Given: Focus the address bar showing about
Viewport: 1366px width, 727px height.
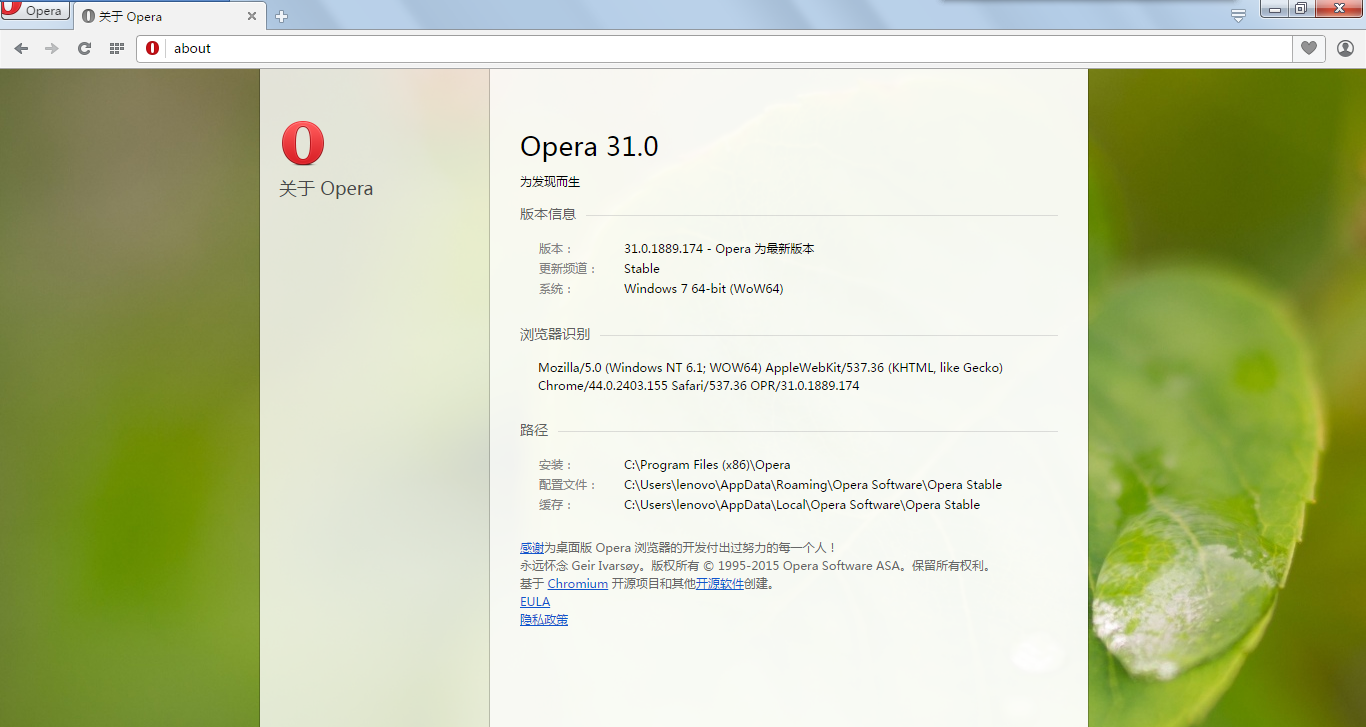Looking at the screenshot, I should click(715, 48).
